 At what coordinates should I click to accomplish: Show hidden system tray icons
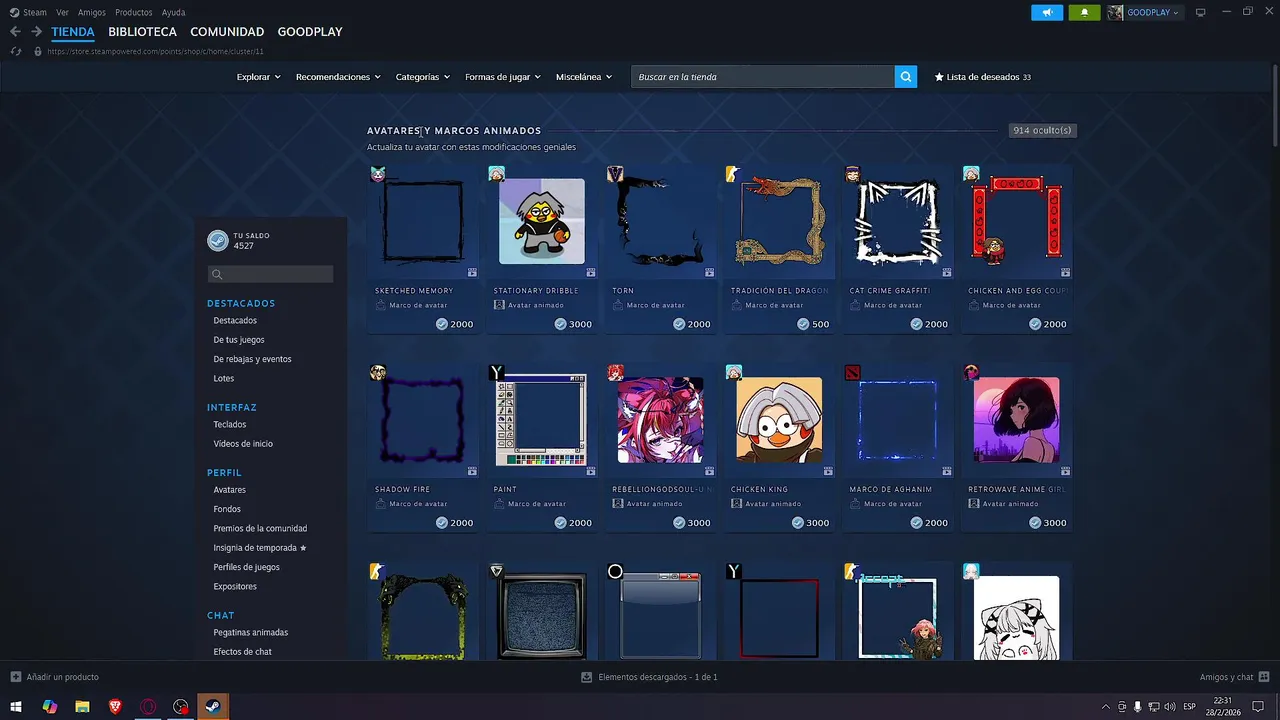pyautogui.click(x=1105, y=707)
